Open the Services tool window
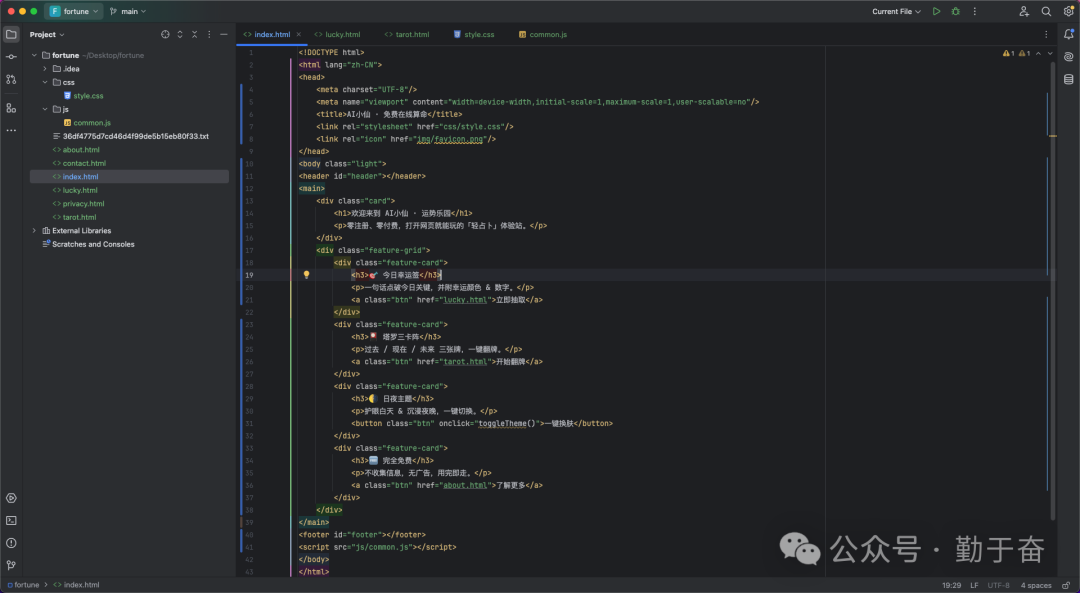 click(11, 498)
